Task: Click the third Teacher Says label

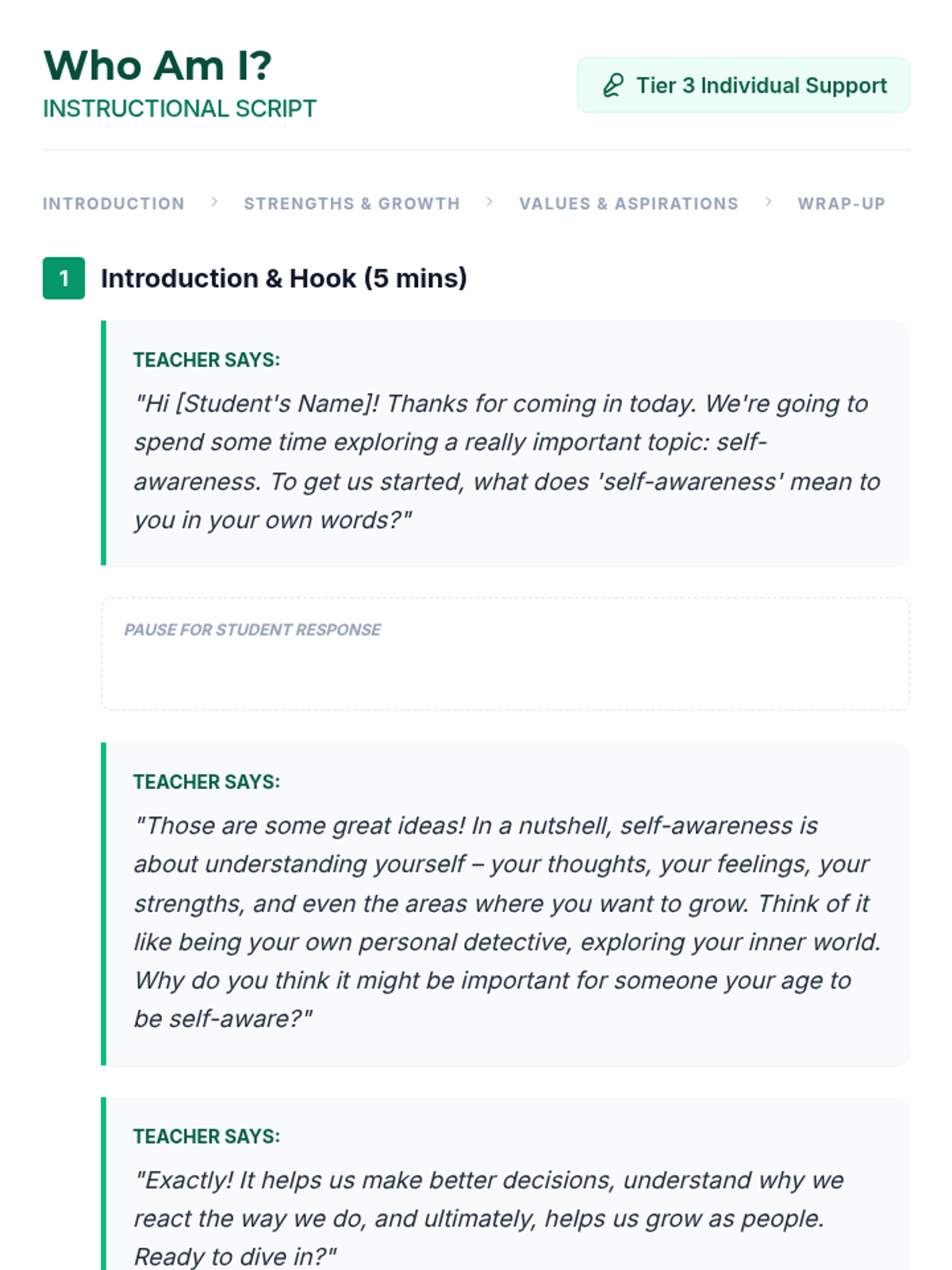Action: pos(206,1137)
